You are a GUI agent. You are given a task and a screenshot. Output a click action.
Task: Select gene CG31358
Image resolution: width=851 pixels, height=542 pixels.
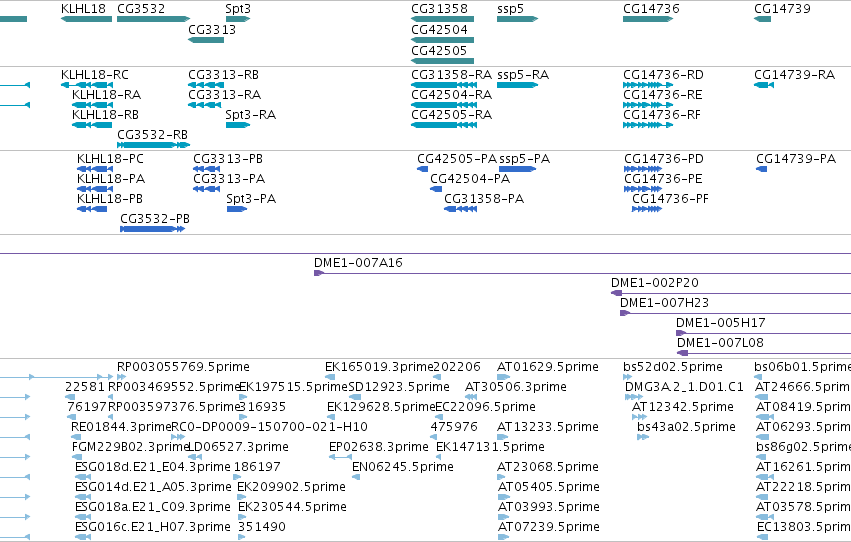tap(442, 19)
